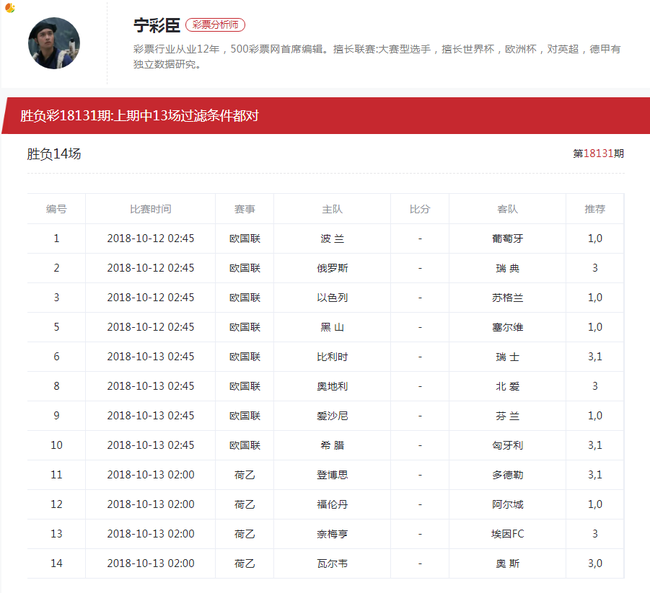Screen dimensions: 650x593
Task: Click match time in the 登博思 row
Action: pos(150,475)
